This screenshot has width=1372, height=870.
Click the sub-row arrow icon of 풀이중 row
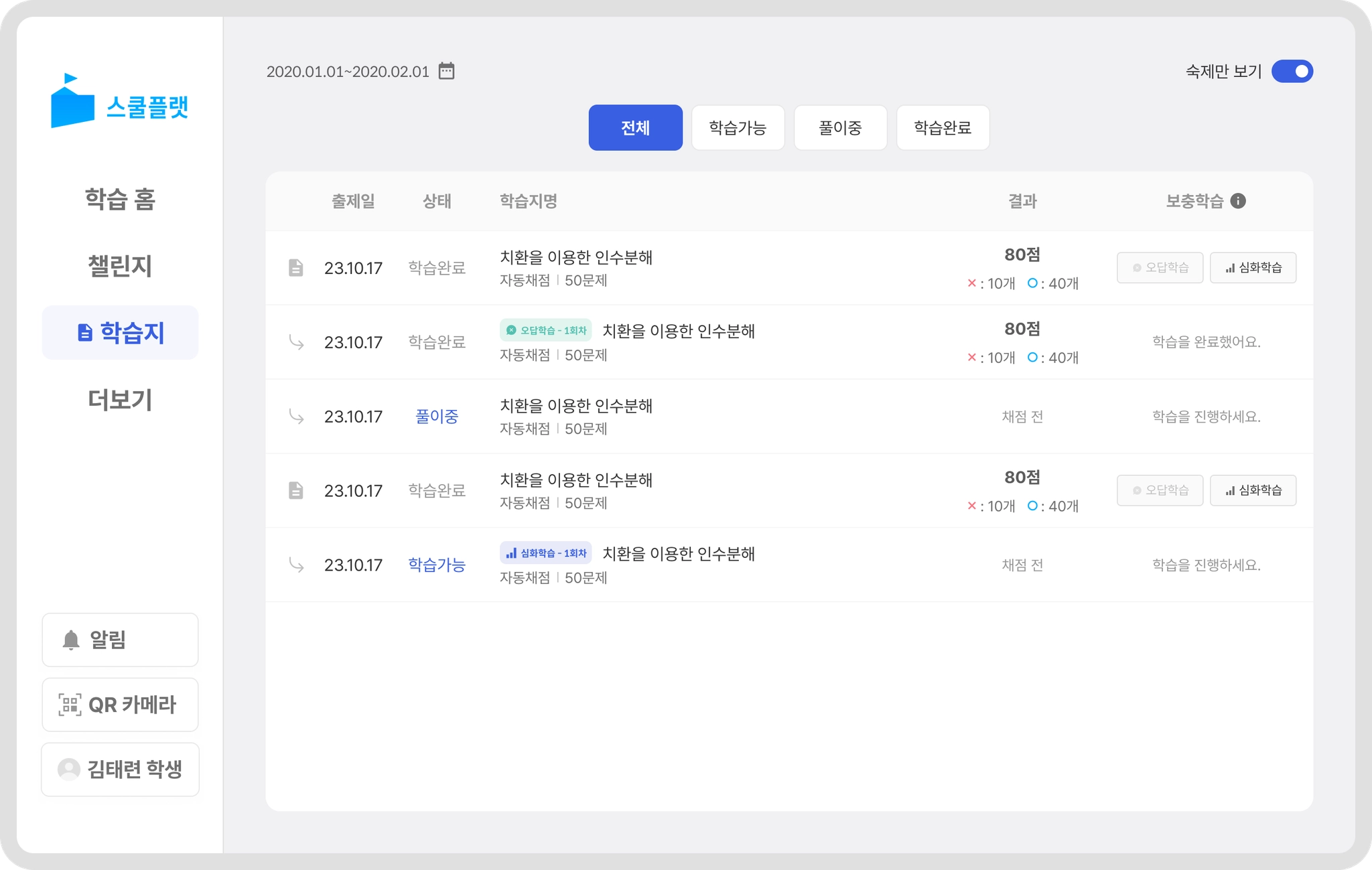tap(295, 417)
